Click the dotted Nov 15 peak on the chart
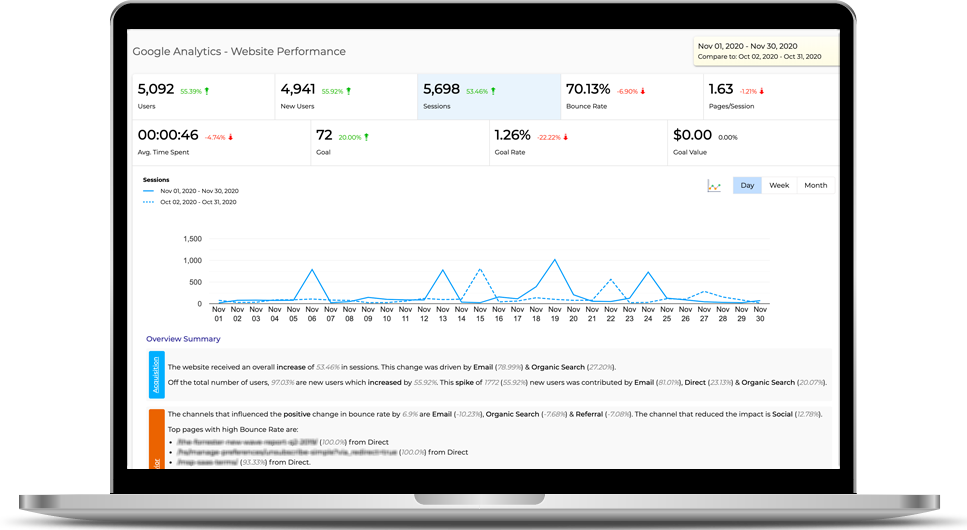 pos(480,269)
